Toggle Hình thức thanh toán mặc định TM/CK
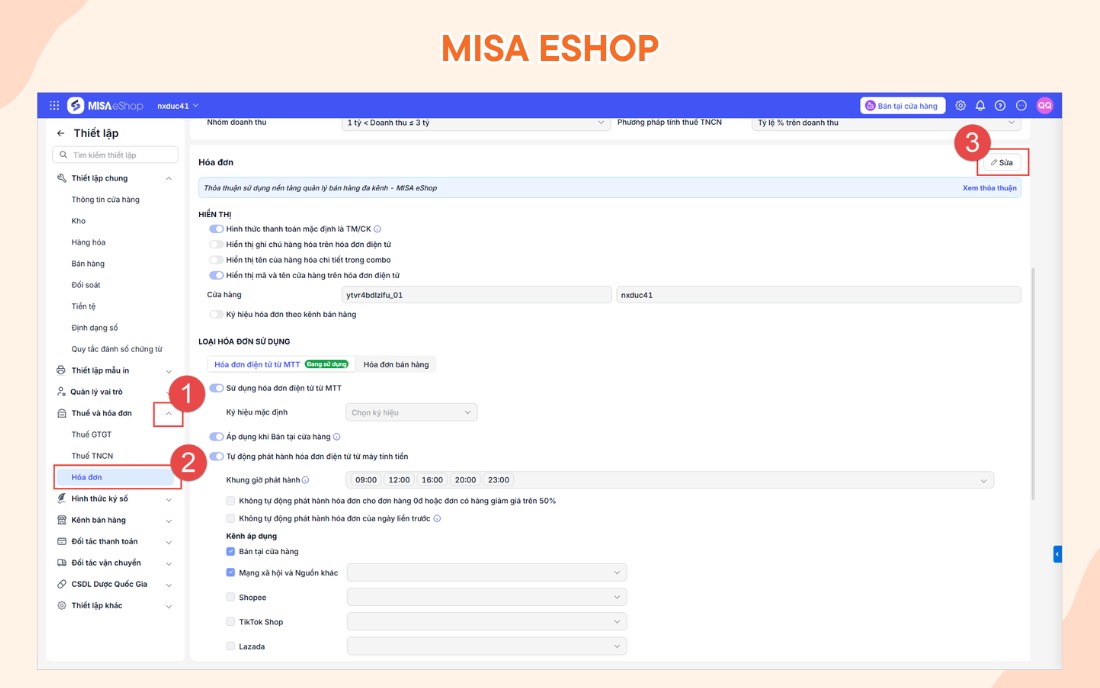 tap(216, 229)
